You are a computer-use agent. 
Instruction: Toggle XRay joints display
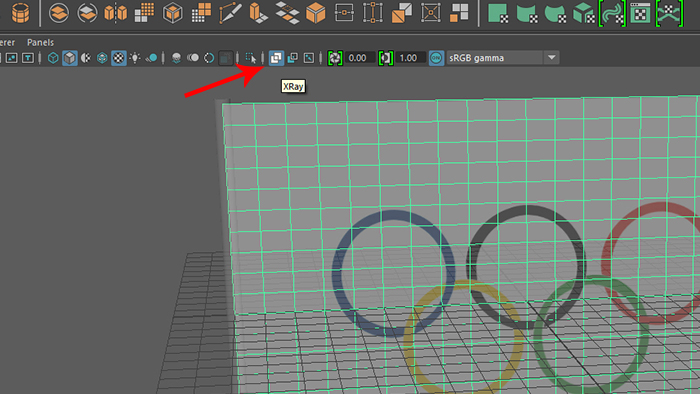pyautogui.click(x=309, y=58)
